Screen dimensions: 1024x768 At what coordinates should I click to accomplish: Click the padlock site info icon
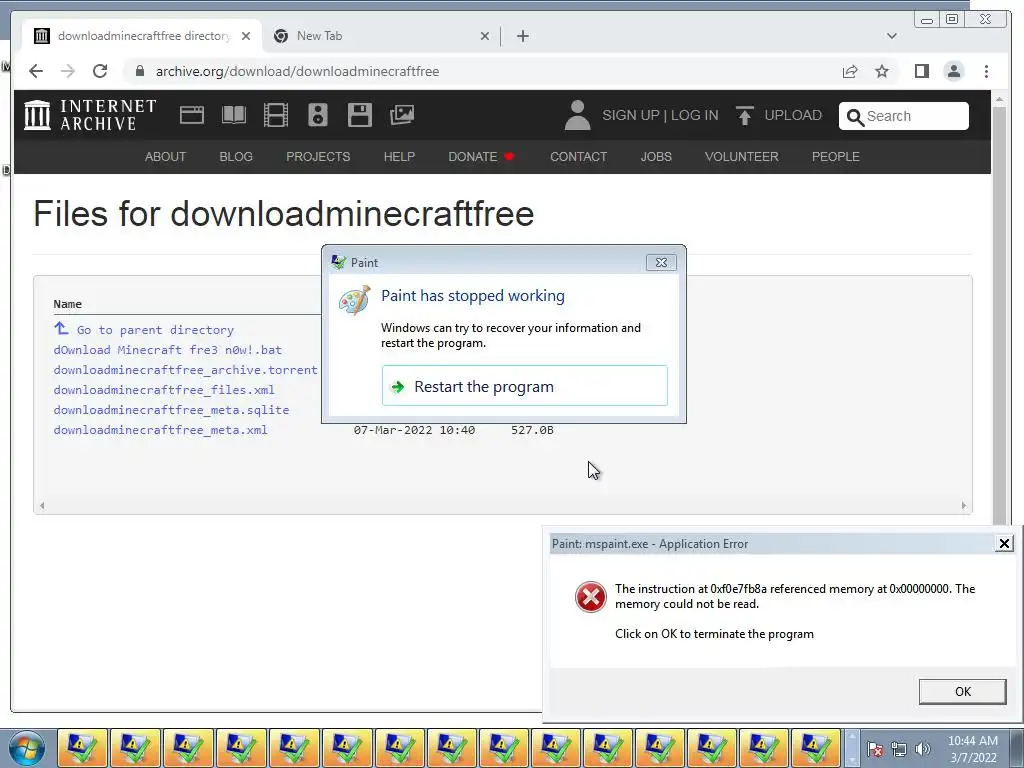click(139, 71)
